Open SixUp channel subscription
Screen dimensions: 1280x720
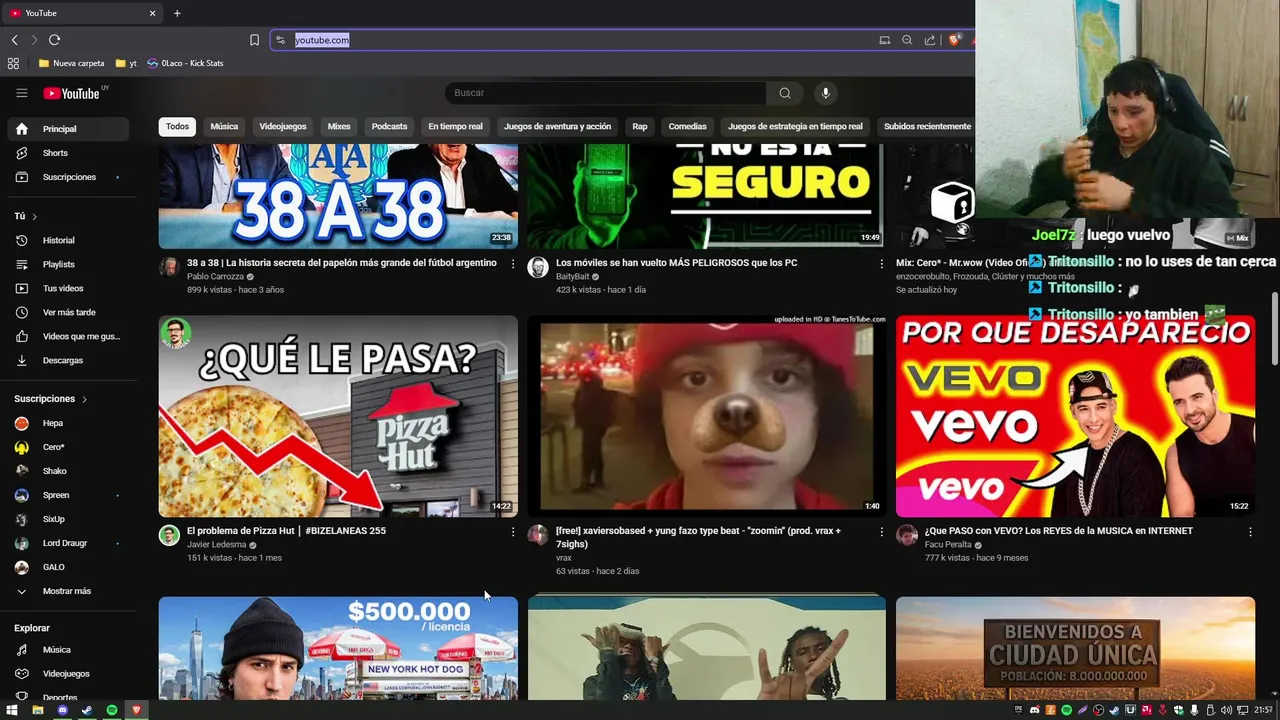[68, 519]
